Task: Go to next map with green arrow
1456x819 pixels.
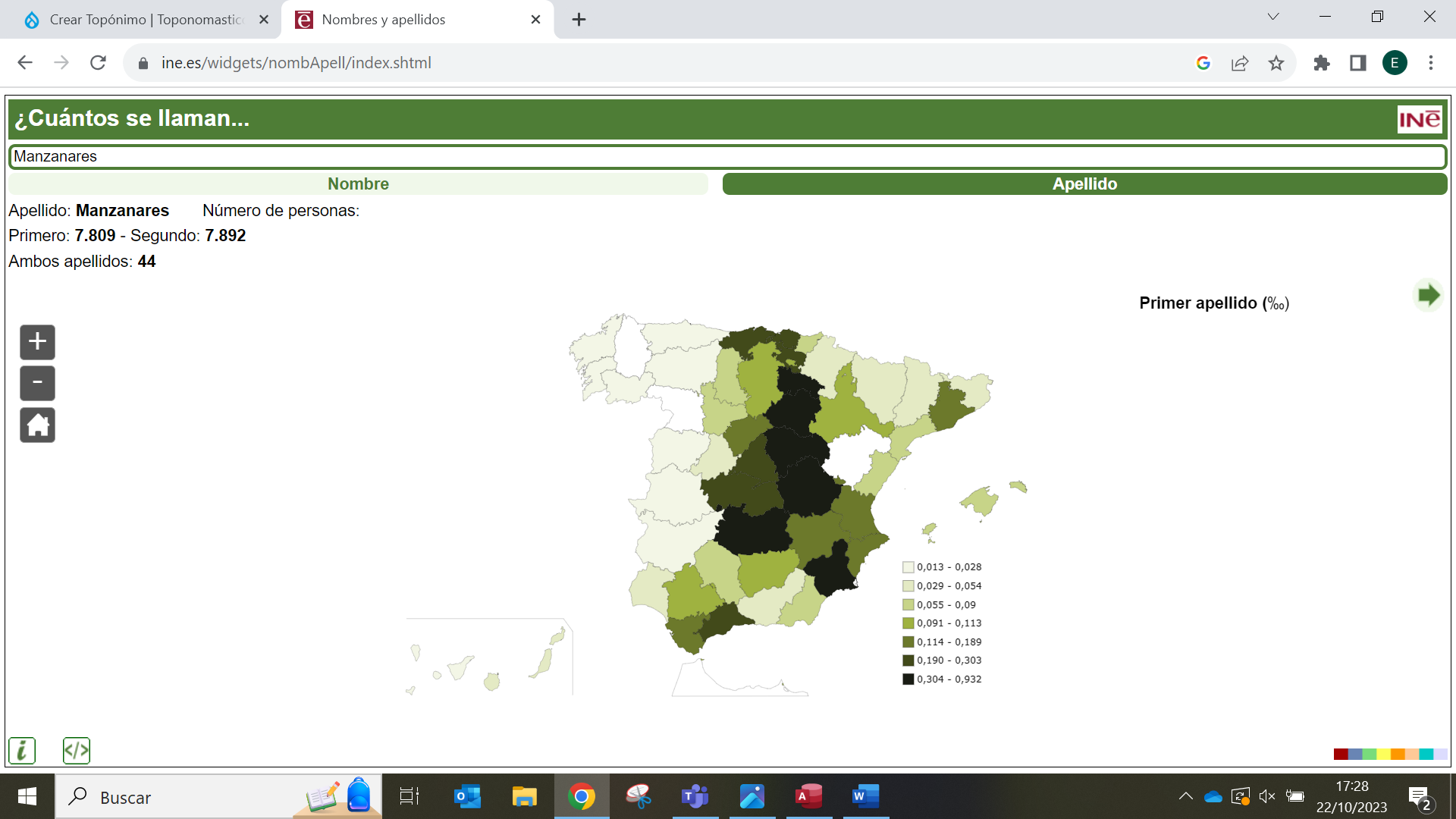Action: click(1428, 295)
